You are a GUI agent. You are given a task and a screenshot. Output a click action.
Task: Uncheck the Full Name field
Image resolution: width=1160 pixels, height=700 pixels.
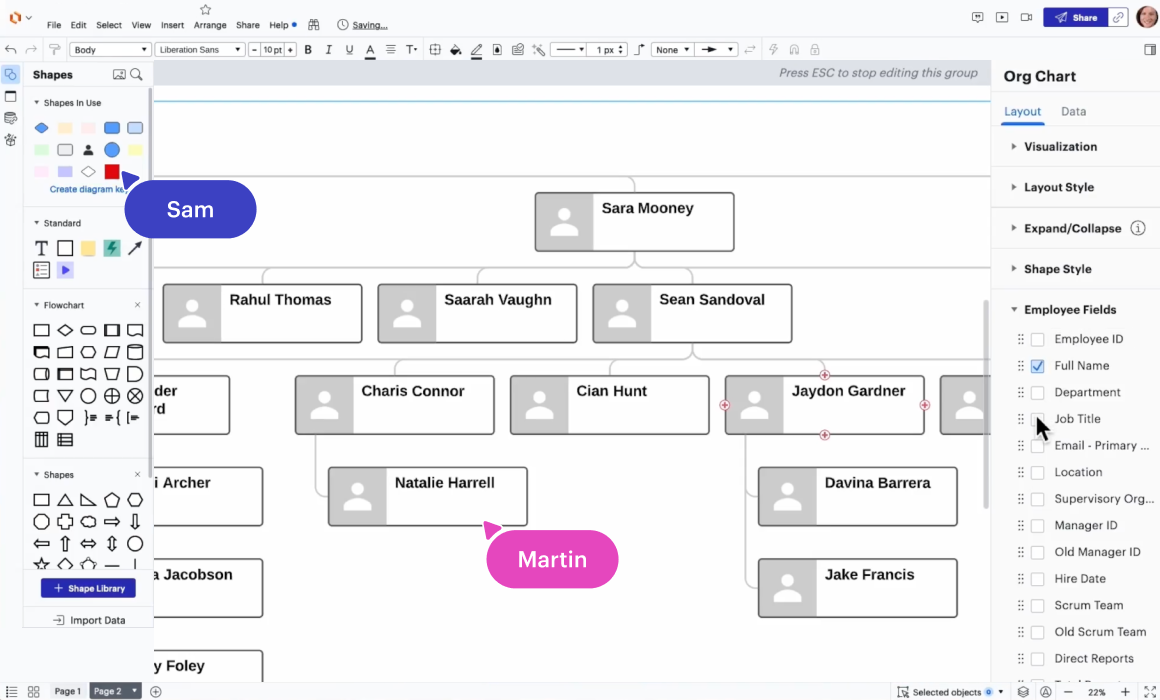(x=1038, y=366)
